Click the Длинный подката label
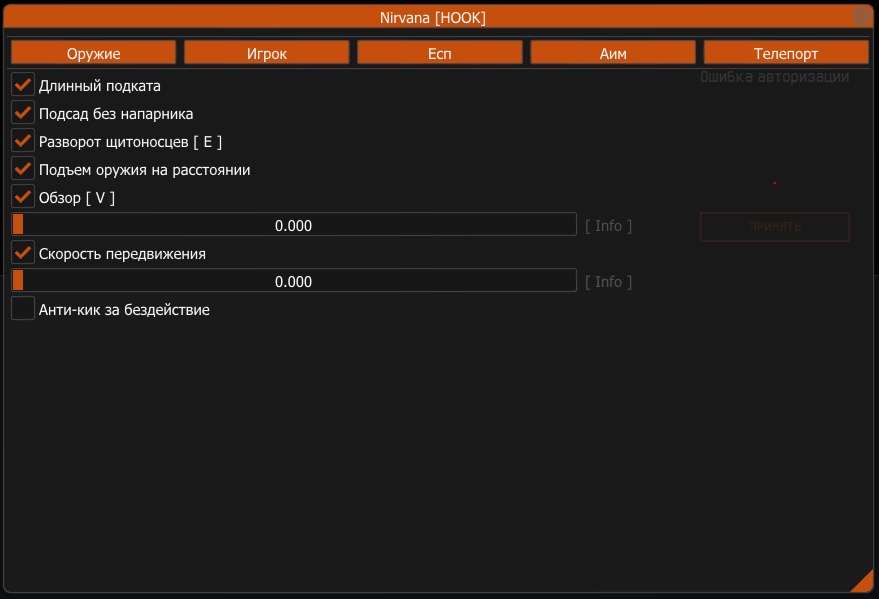This screenshot has height=599, width=879. pyautogui.click(x=100, y=86)
